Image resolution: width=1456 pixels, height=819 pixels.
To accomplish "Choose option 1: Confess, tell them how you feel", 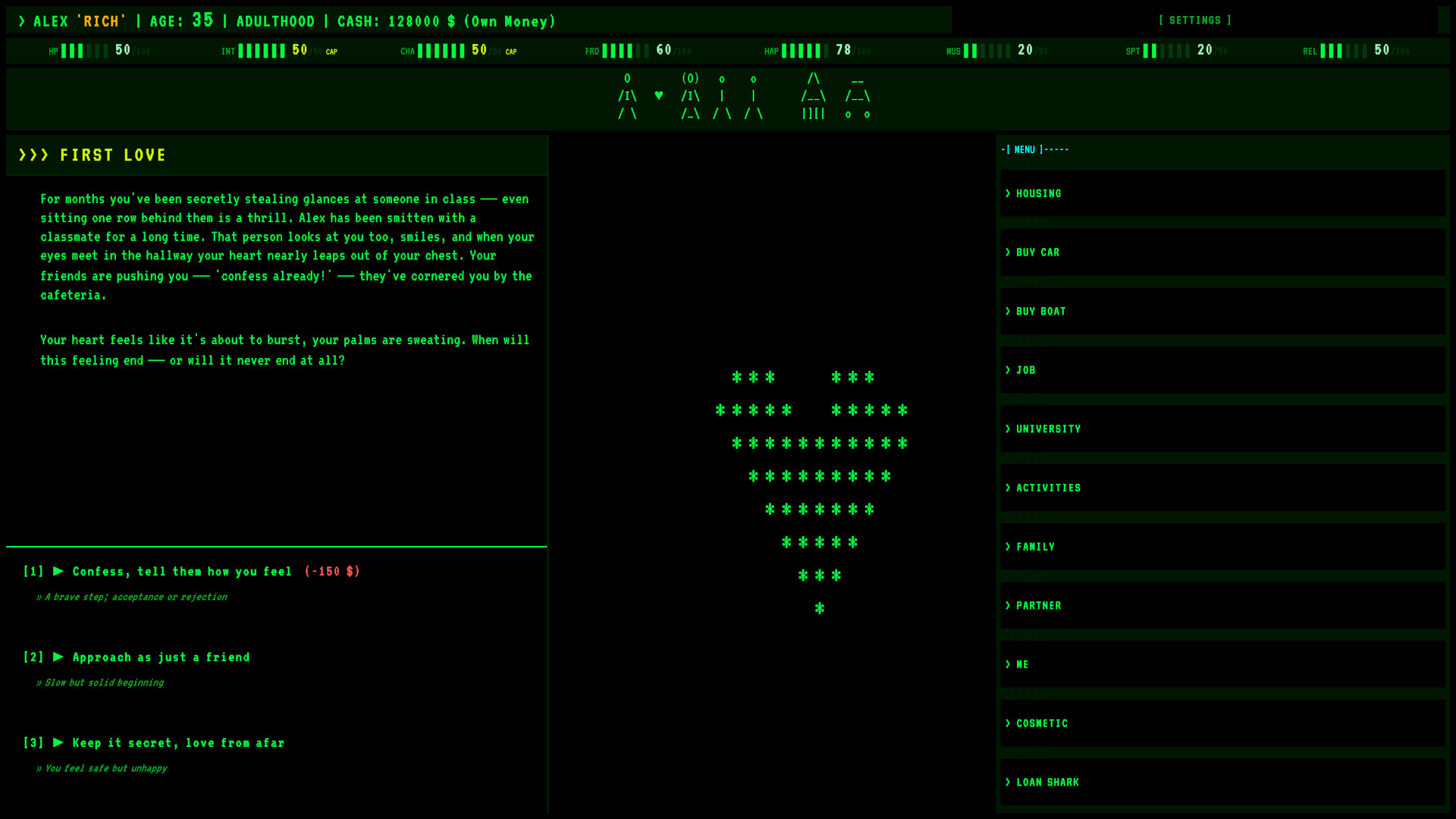I will point(191,571).
